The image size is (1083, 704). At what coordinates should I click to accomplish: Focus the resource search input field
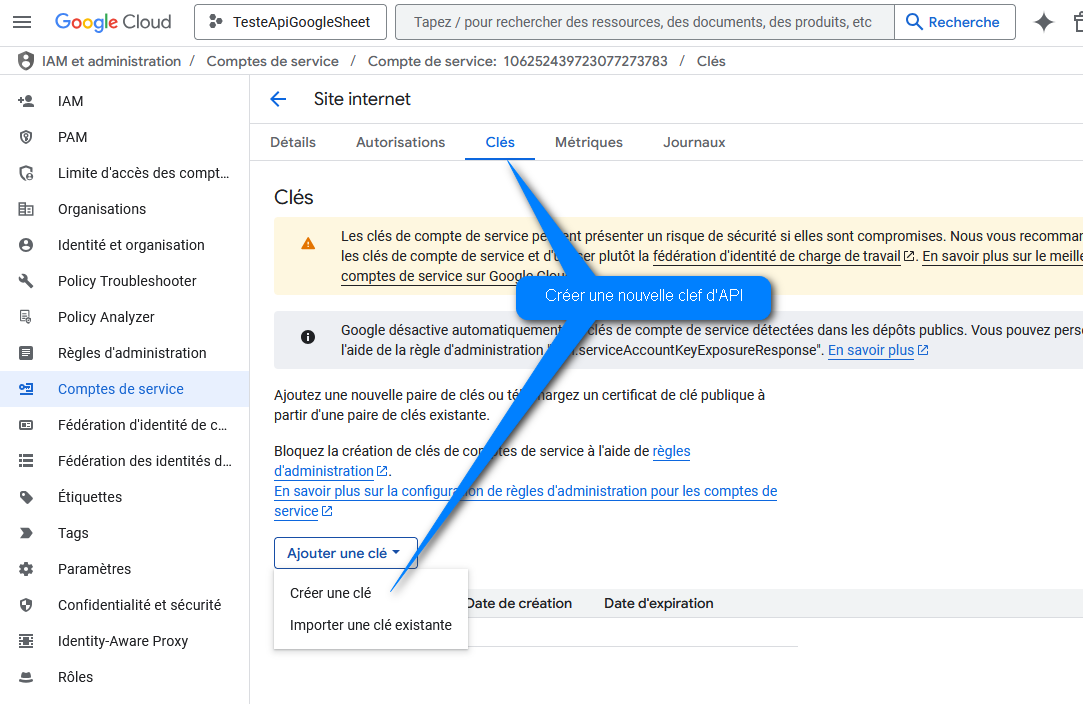pyautogui.click(x=644, y=22)
